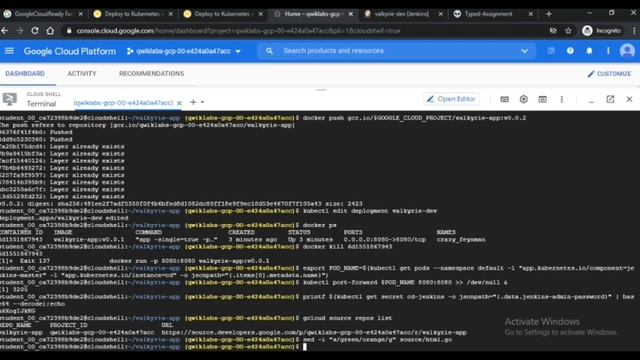This screenshot has height=360, width=640.
Task: Switch to the ACTIVITY tab
Action: (x=82, y=74)
